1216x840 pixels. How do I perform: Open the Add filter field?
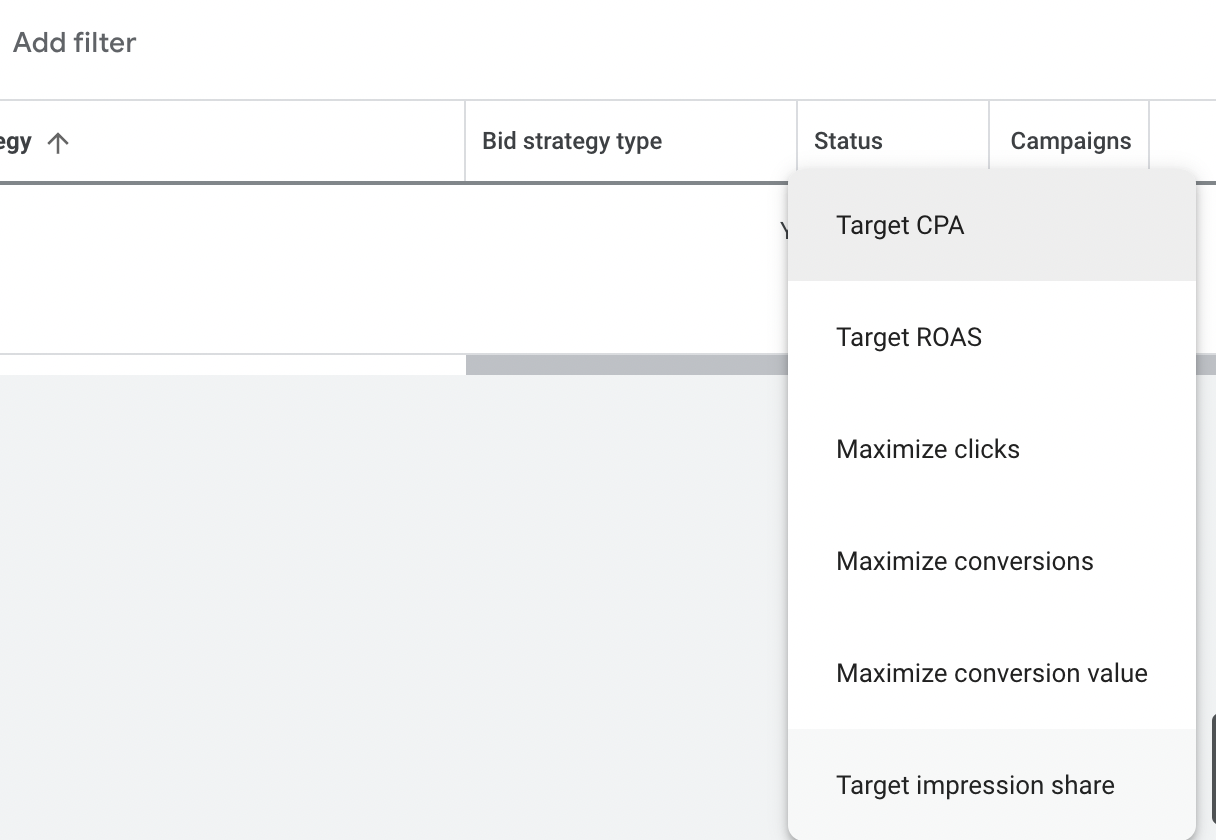point(74,42)
